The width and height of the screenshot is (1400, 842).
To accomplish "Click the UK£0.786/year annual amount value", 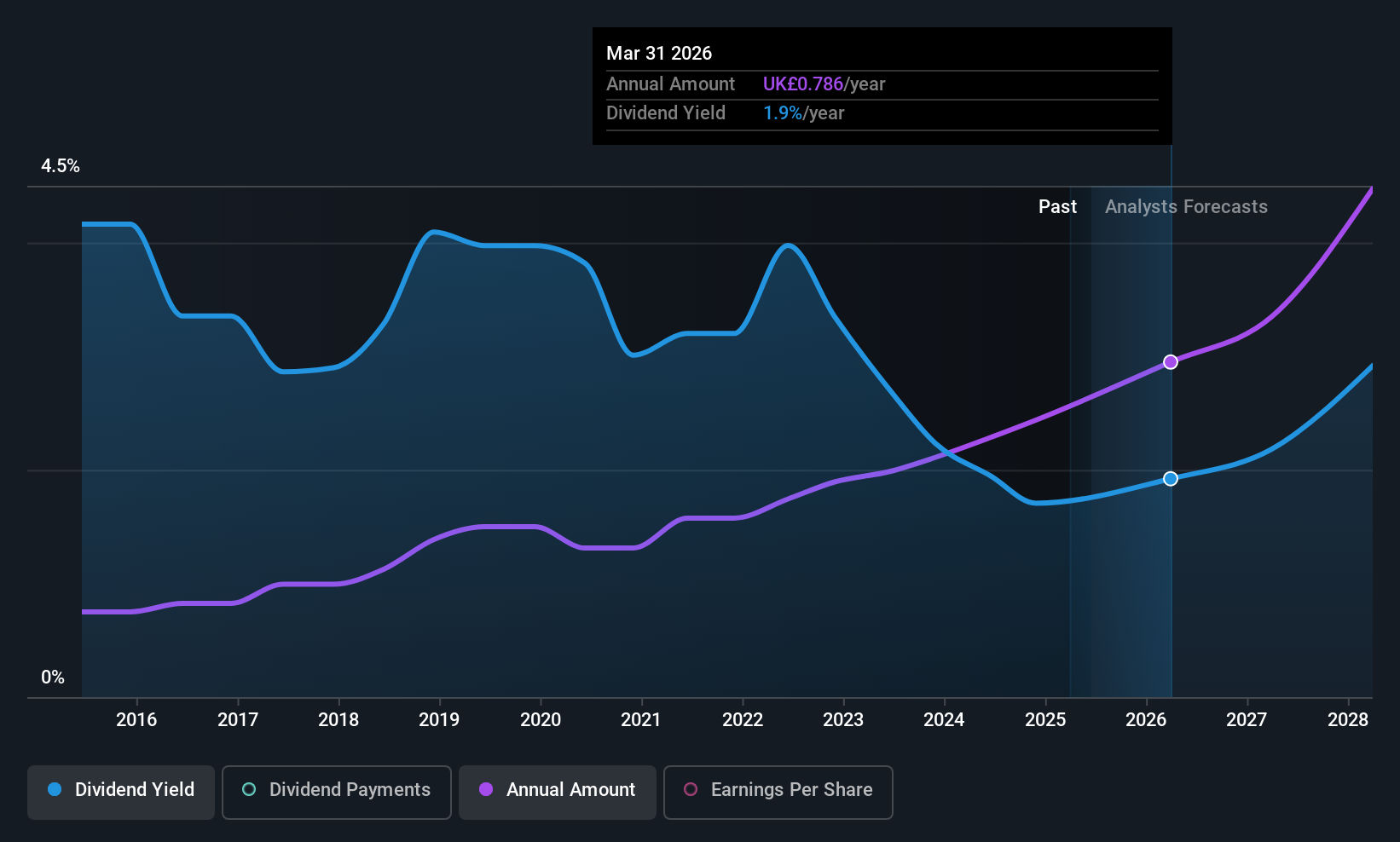I will (824, 84).
